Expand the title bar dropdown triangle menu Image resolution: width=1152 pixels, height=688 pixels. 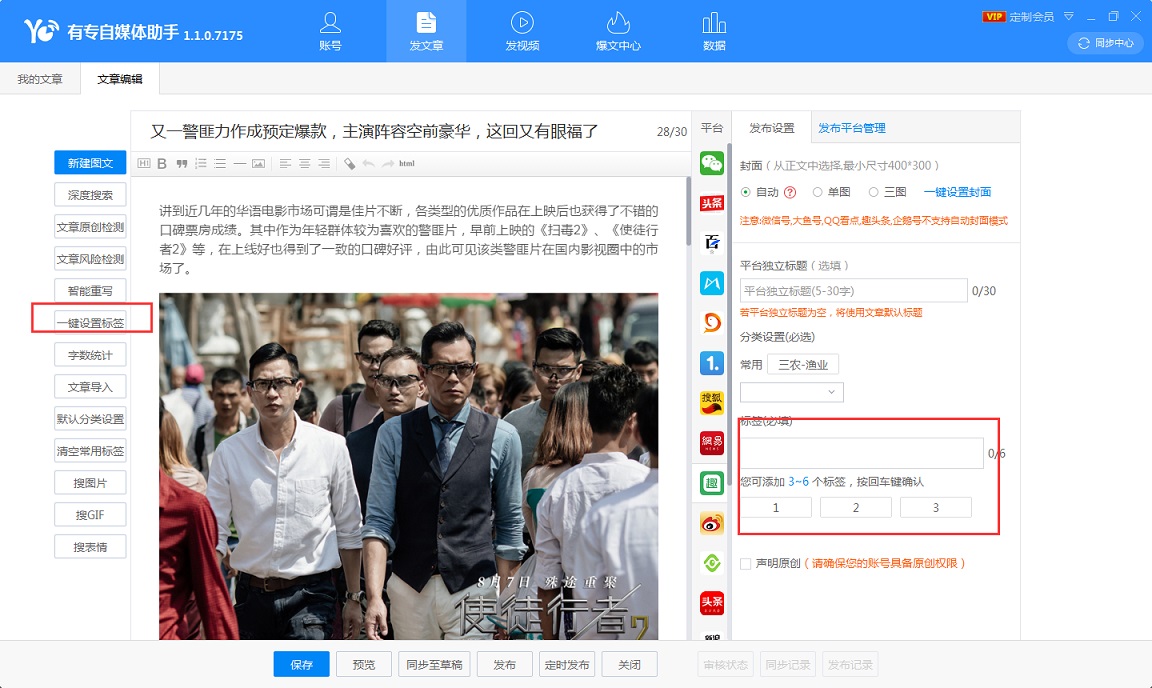tap(1069, 15)
